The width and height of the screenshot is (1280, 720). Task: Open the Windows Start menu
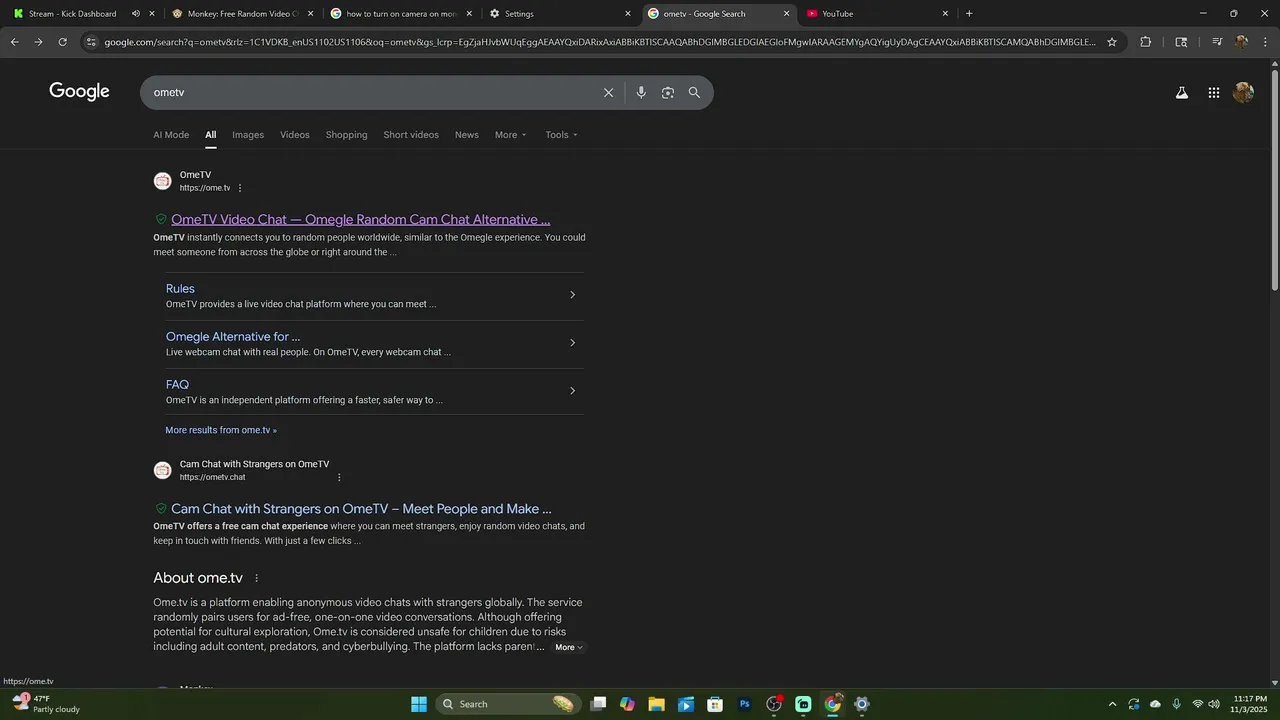(x=419, y=704)
